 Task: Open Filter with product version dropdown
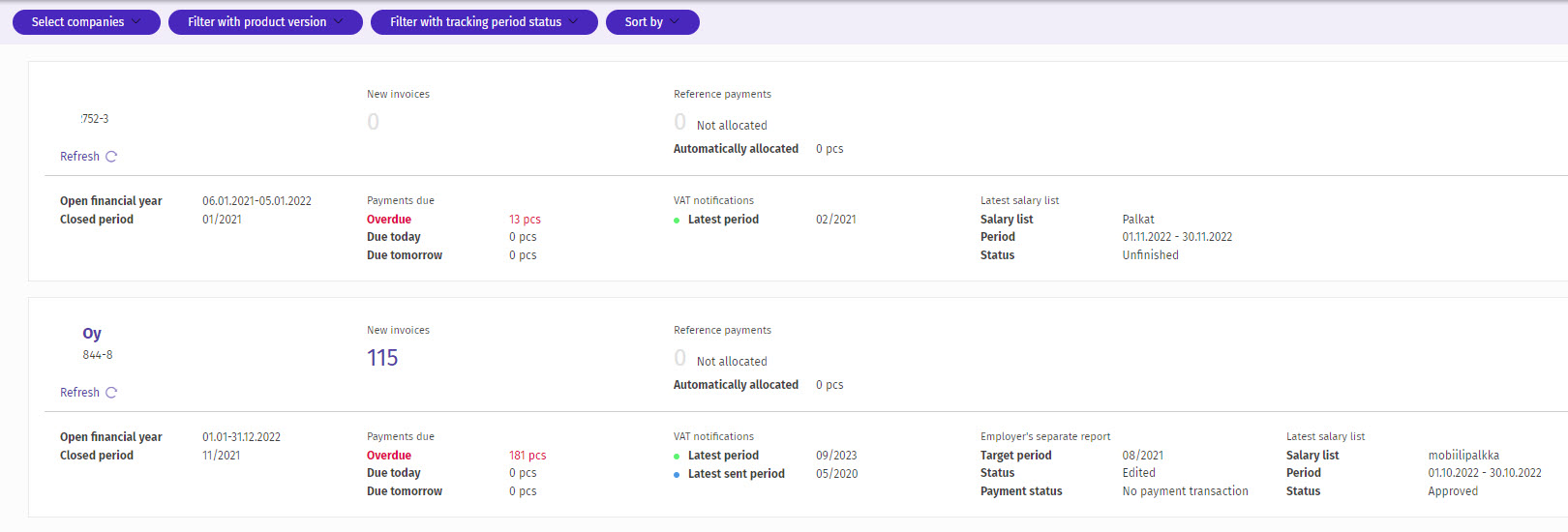pos(265,22)
